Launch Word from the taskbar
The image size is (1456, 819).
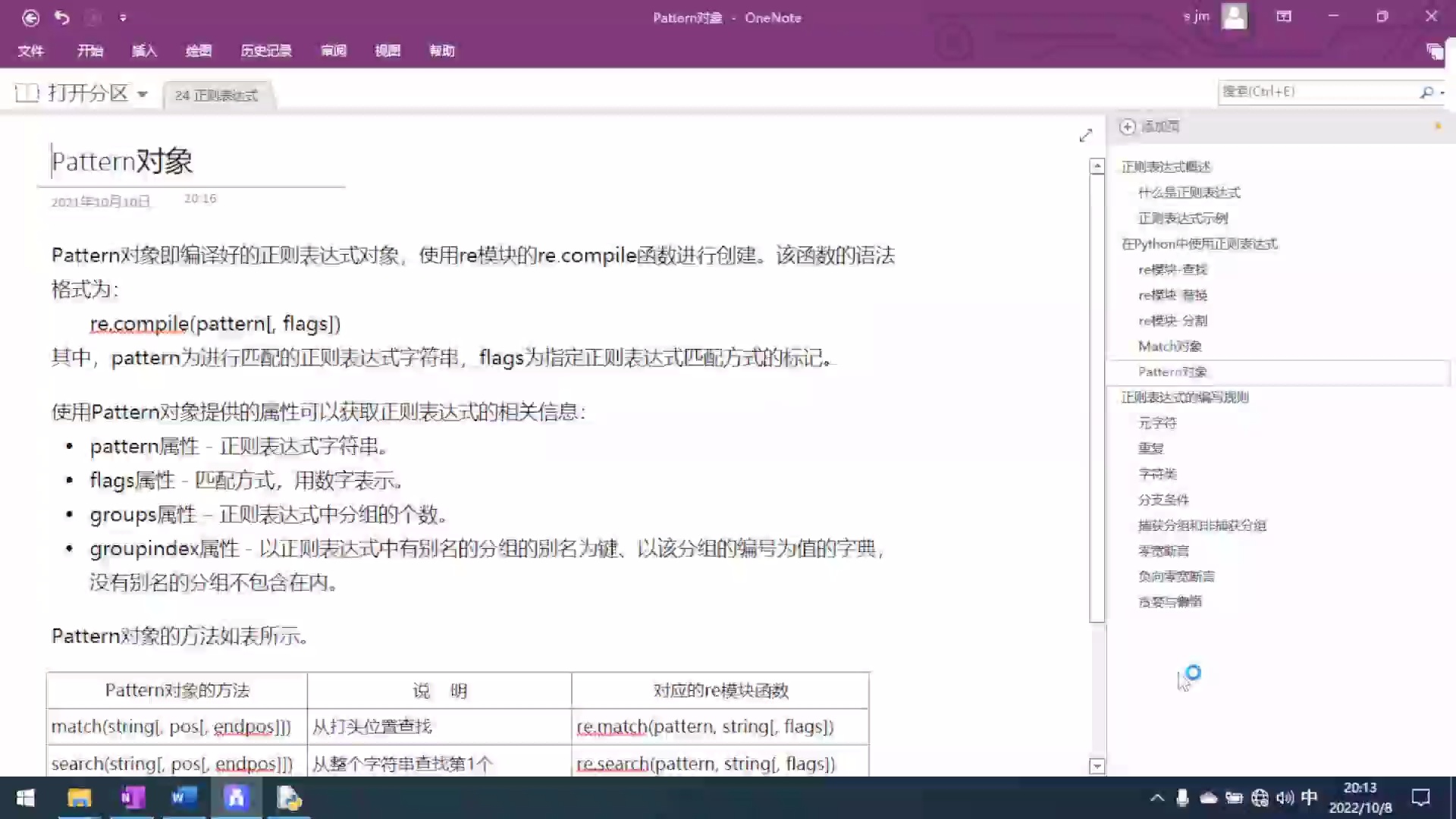pos(183,797)
